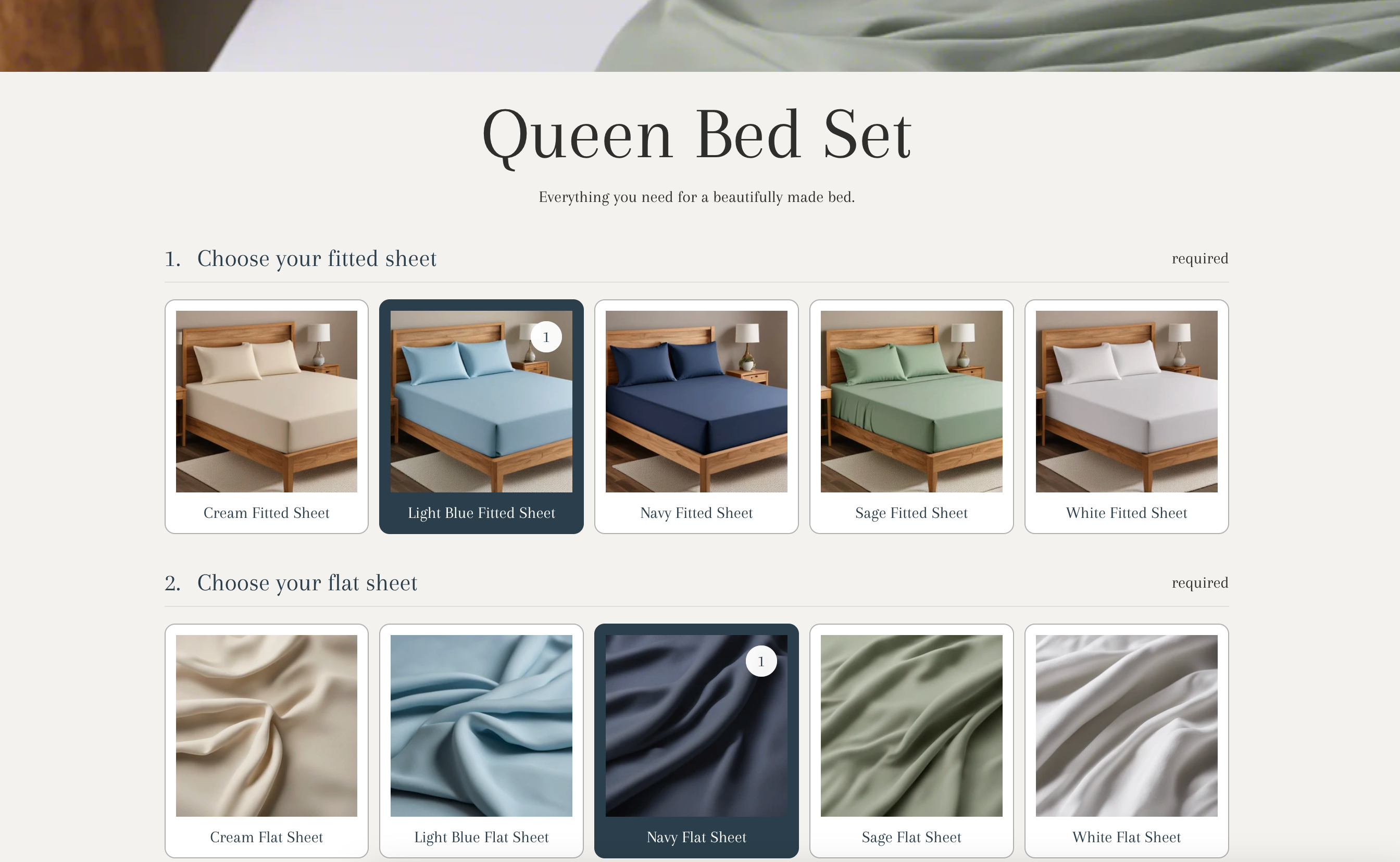Click the navy fitted bed photo
1400x862 pixels.
[x=696, y=401]
